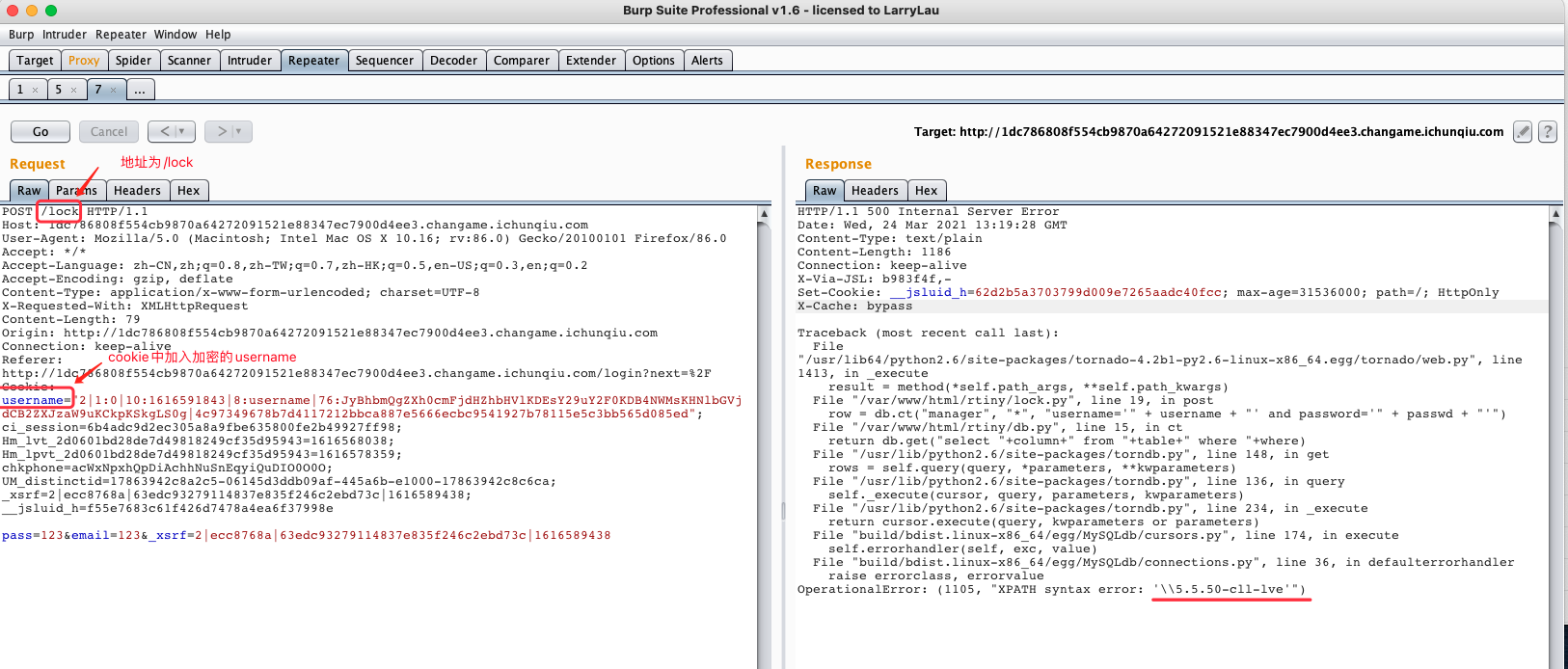
Task: Select the Hex tab in the Request pane
Action: coord(189,191)
